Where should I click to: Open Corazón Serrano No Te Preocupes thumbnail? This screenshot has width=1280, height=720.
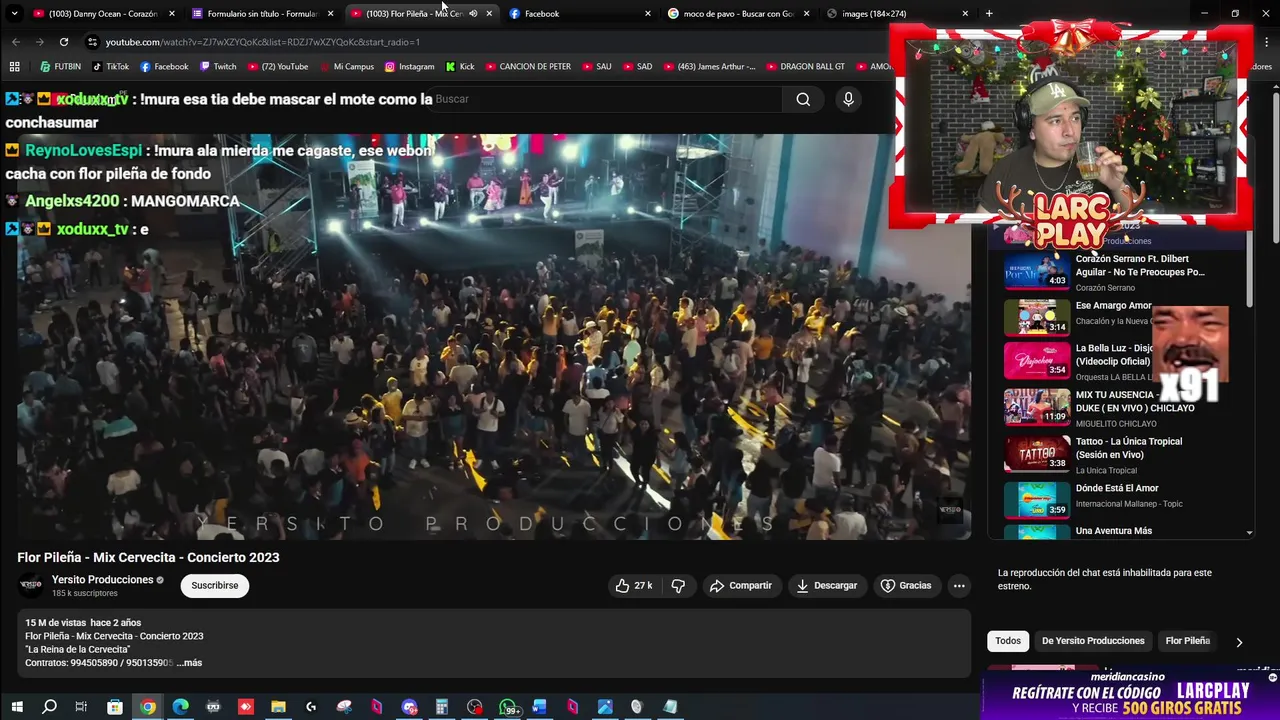(1036, 271)
